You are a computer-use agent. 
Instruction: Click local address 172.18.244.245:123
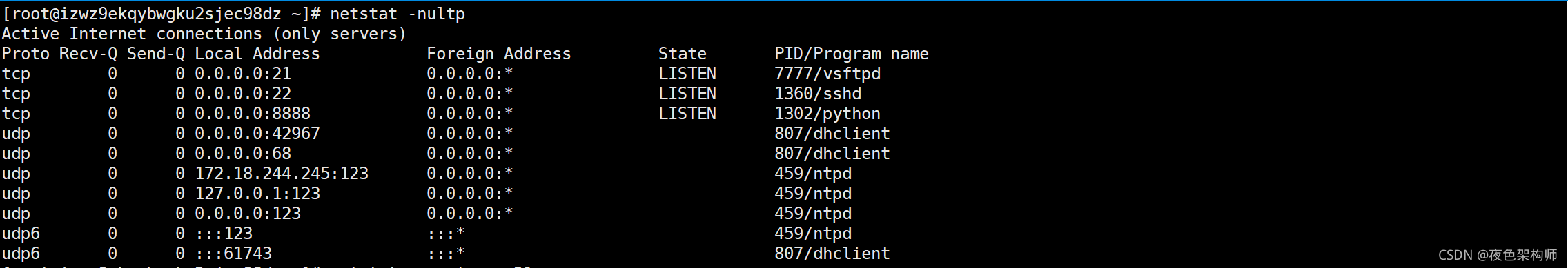coord(282,174)
